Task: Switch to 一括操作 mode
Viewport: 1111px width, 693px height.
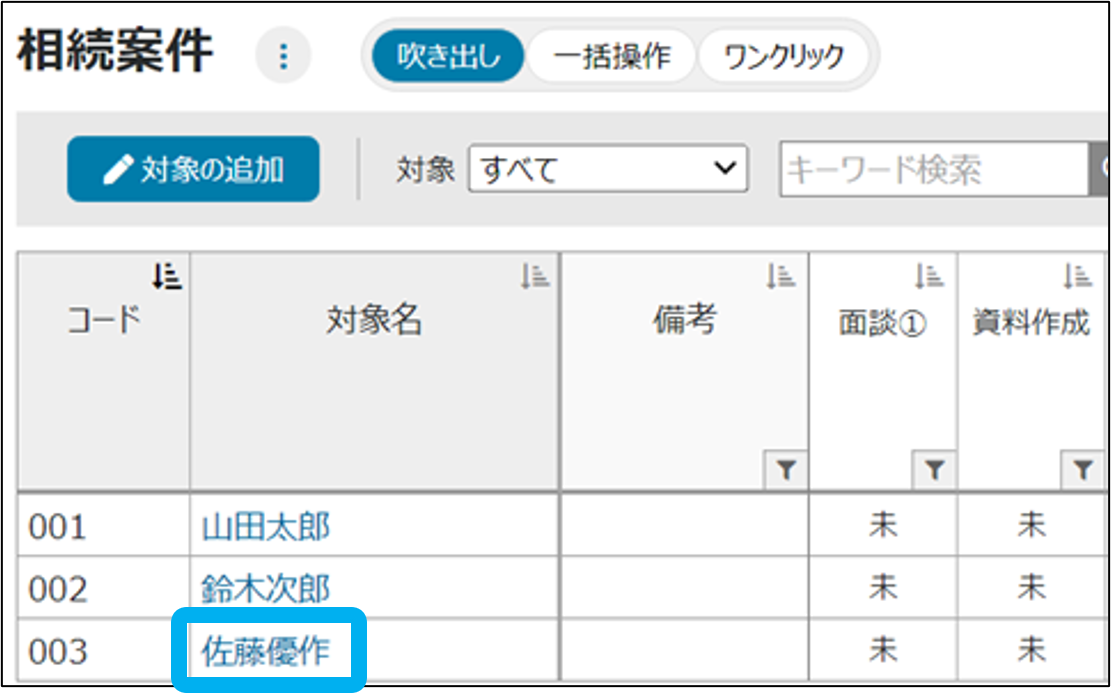Action: click(x=612, y=56)
